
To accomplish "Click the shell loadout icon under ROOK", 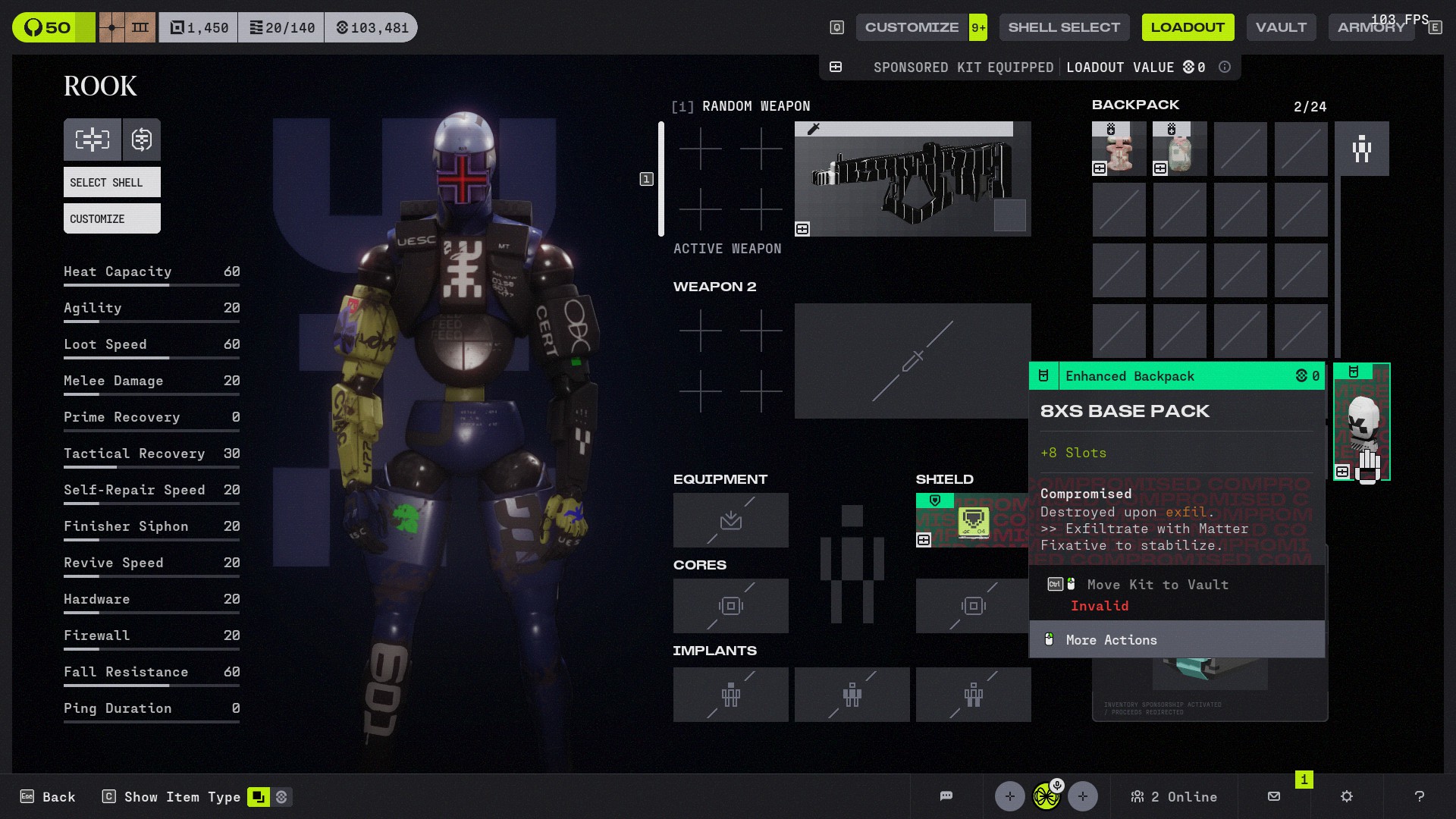I will pyautogui.click(x=93, y=140).
